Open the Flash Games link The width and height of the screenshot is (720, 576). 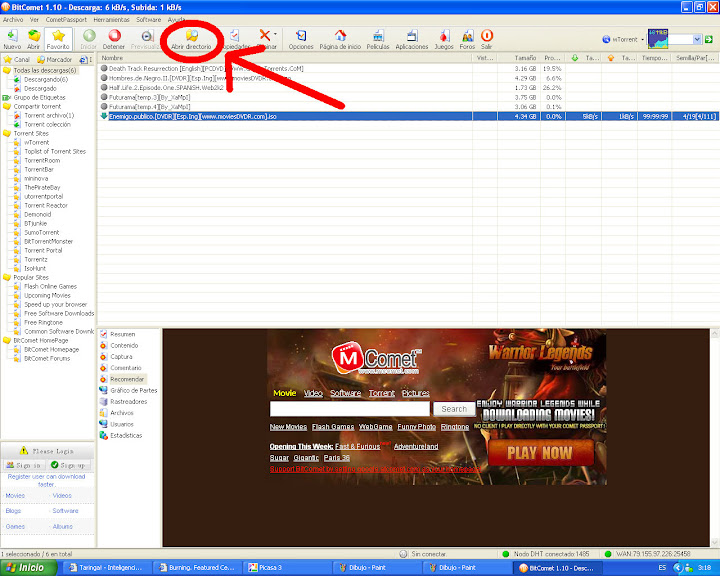click(333, 427)
